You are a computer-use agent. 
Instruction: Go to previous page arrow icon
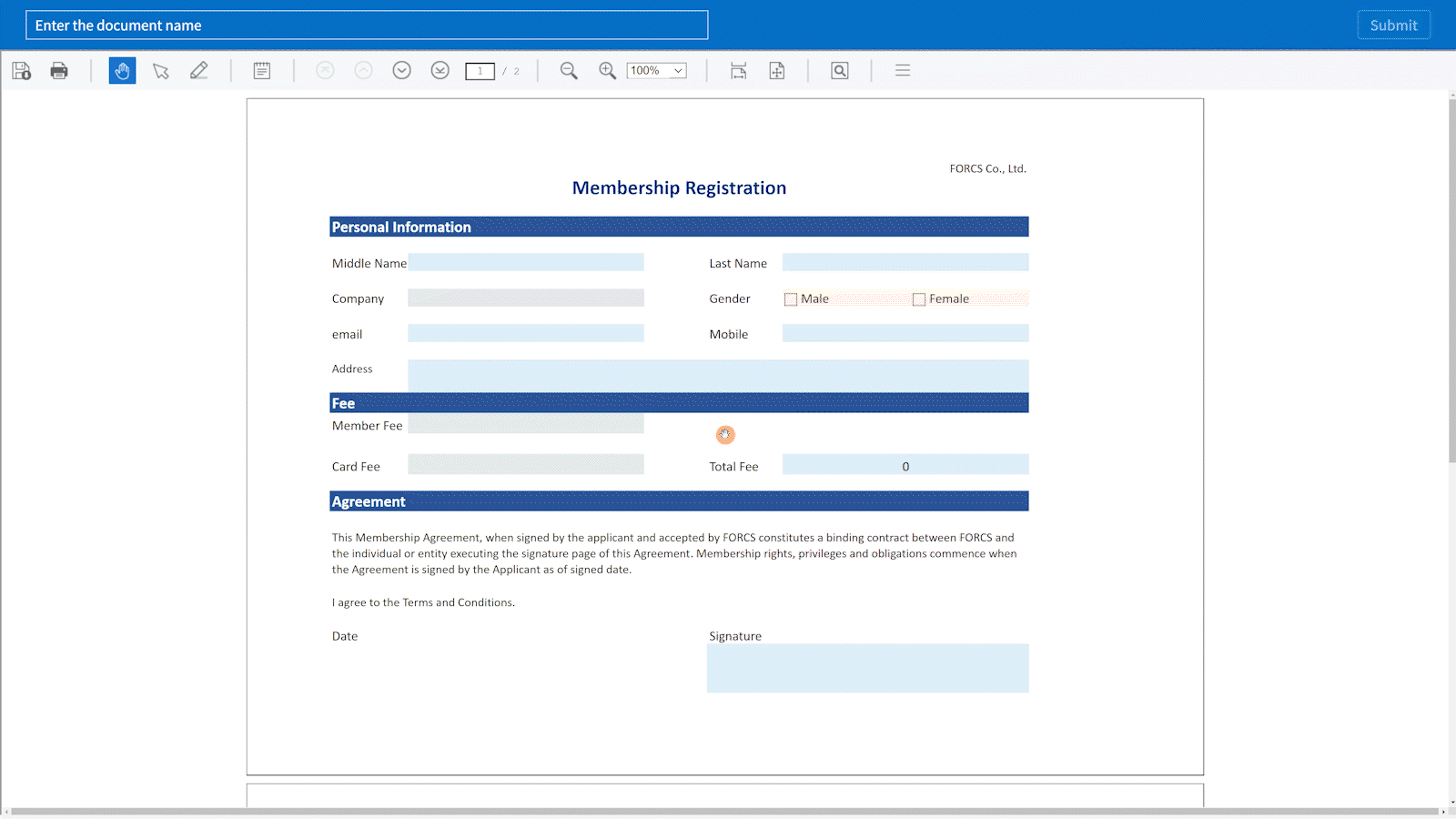[363, 70]
